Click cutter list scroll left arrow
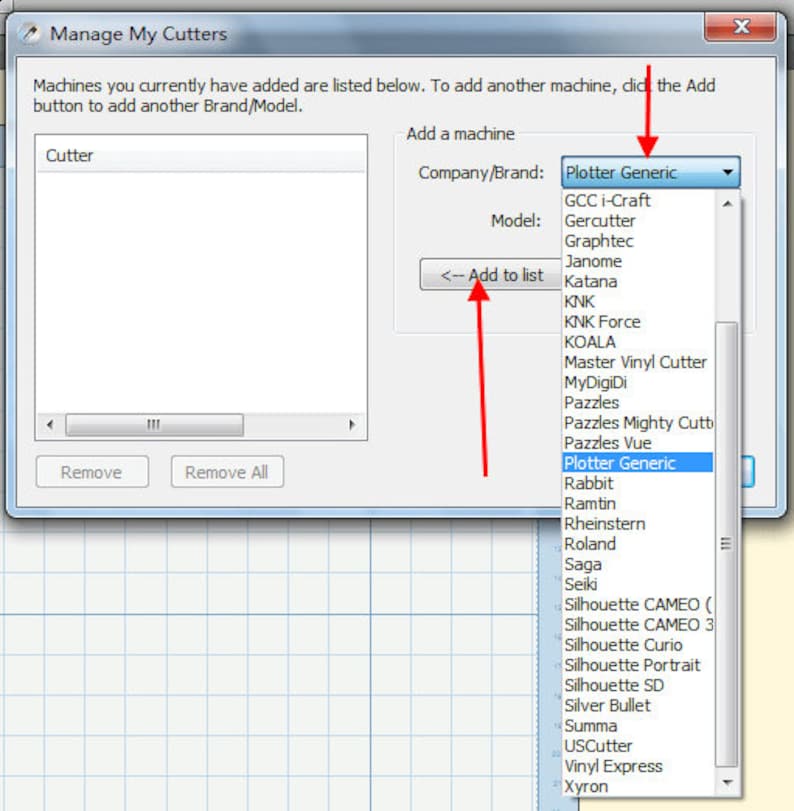This screenshot has height=811, width=794. coord(50,425)
